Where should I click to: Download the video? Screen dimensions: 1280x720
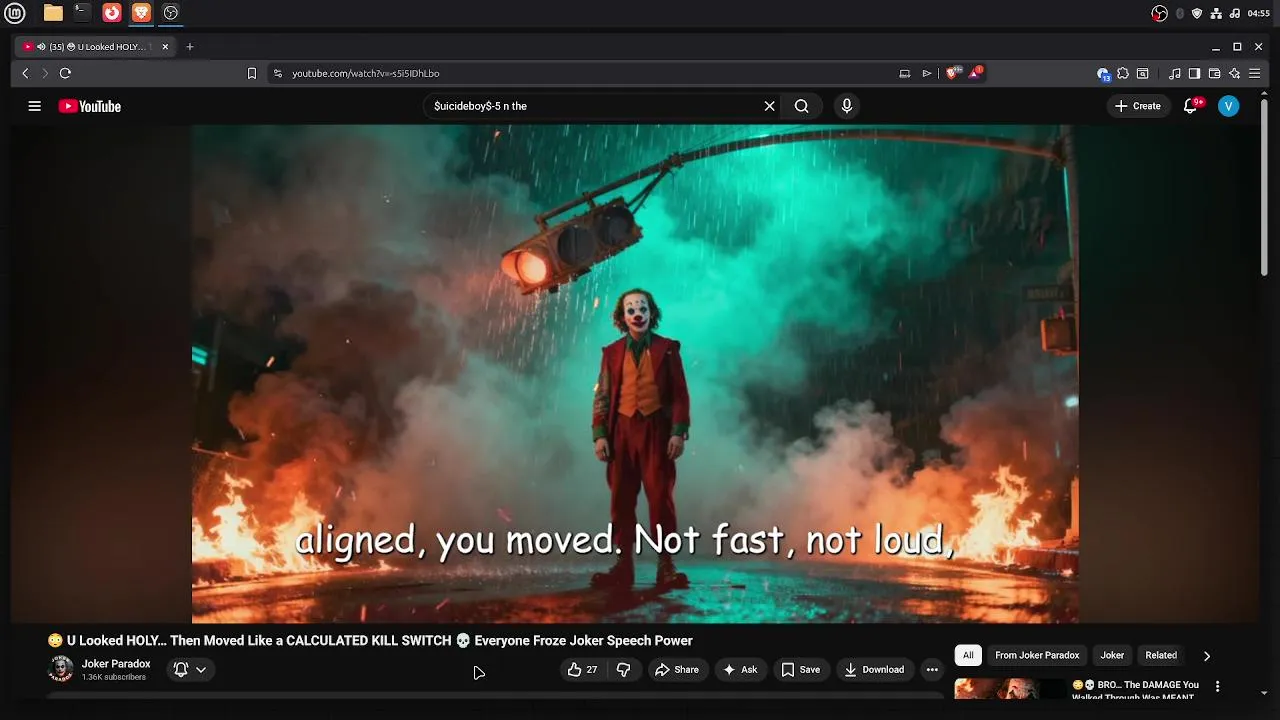[874, 670]
